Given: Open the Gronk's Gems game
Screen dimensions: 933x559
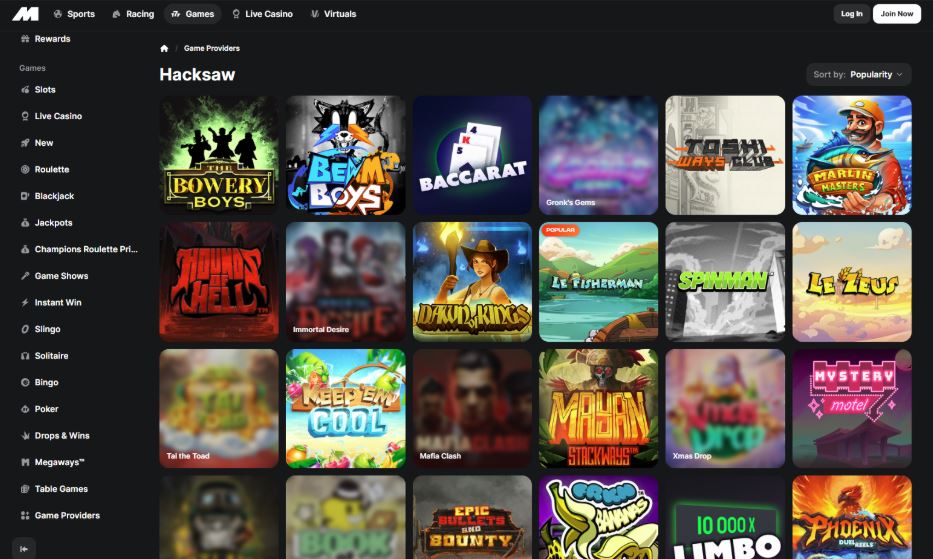Looking at the screenshot, I should [x=599, y=155].
